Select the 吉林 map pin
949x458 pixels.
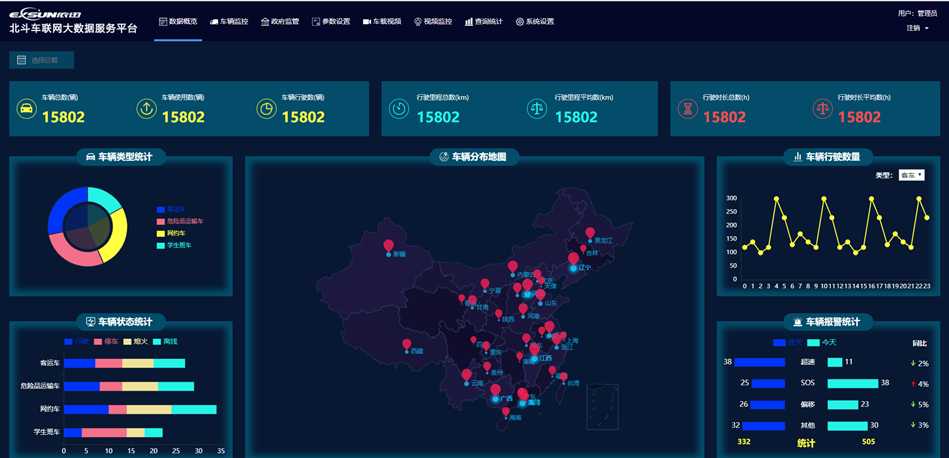pos(583,248)
